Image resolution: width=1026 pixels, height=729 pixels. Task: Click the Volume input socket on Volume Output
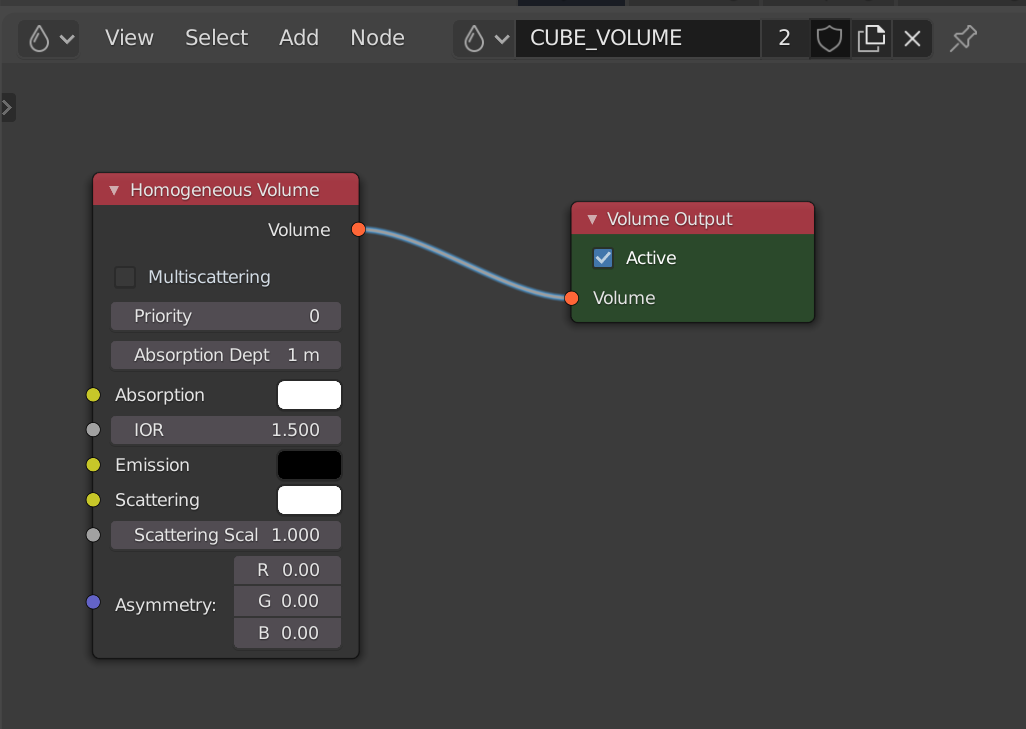[571, 298]
